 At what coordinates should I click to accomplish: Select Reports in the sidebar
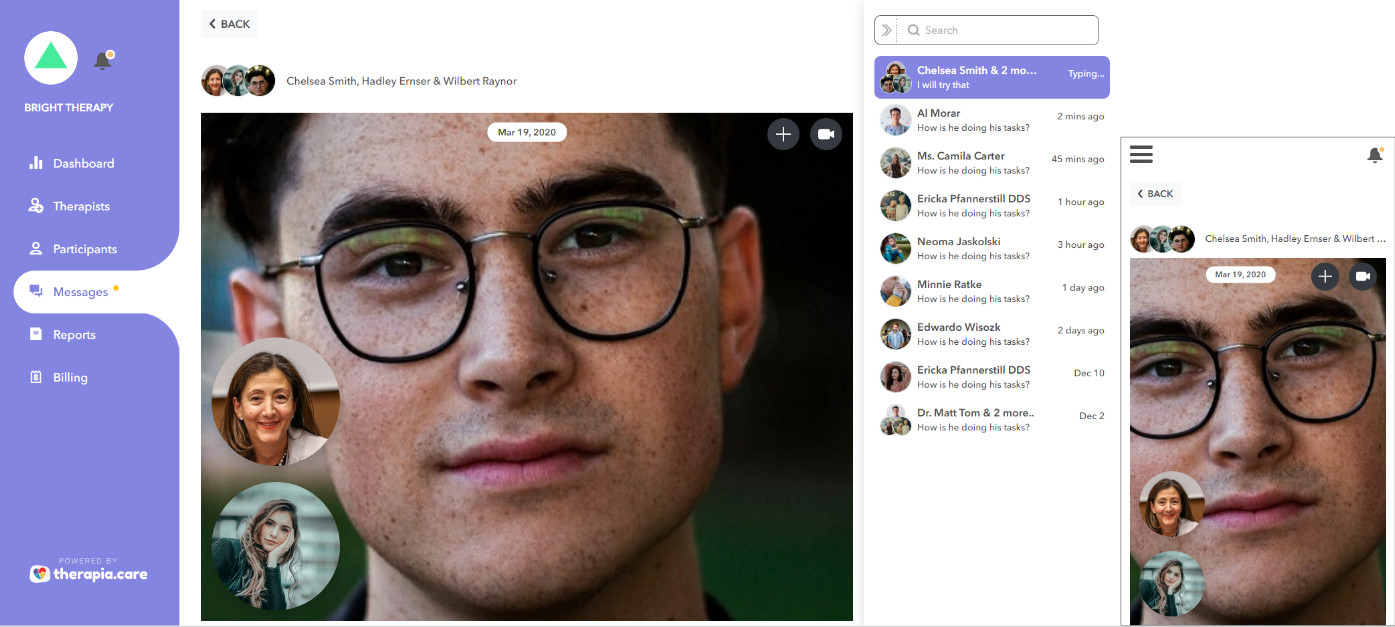coord(74,335)
